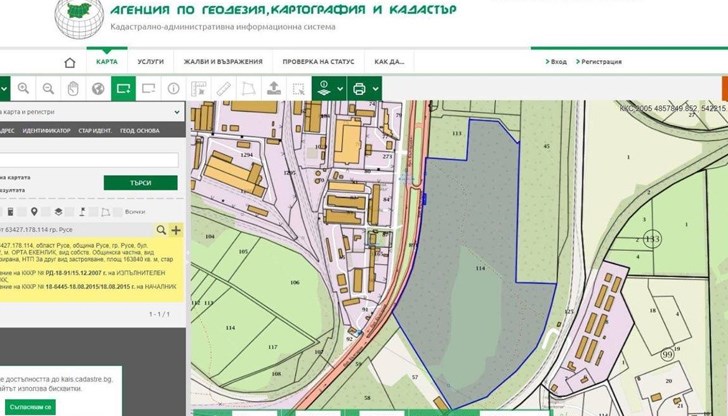Click the globe full extent icon
The width and height of the screenshot is (728, 416).
click(x=98, y=88)
